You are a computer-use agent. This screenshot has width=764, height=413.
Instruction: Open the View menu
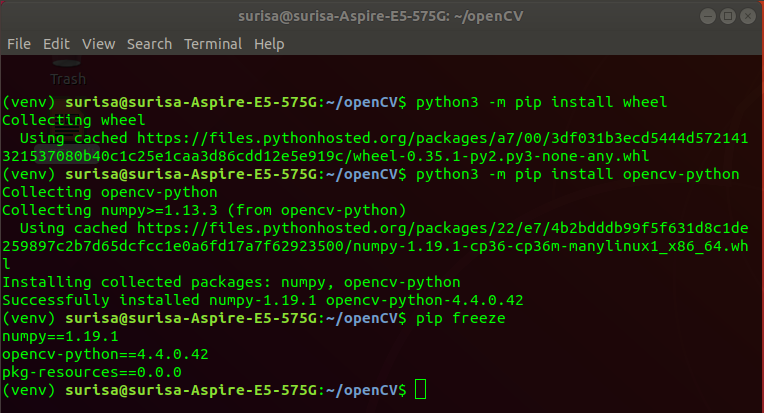click(99, 44)
